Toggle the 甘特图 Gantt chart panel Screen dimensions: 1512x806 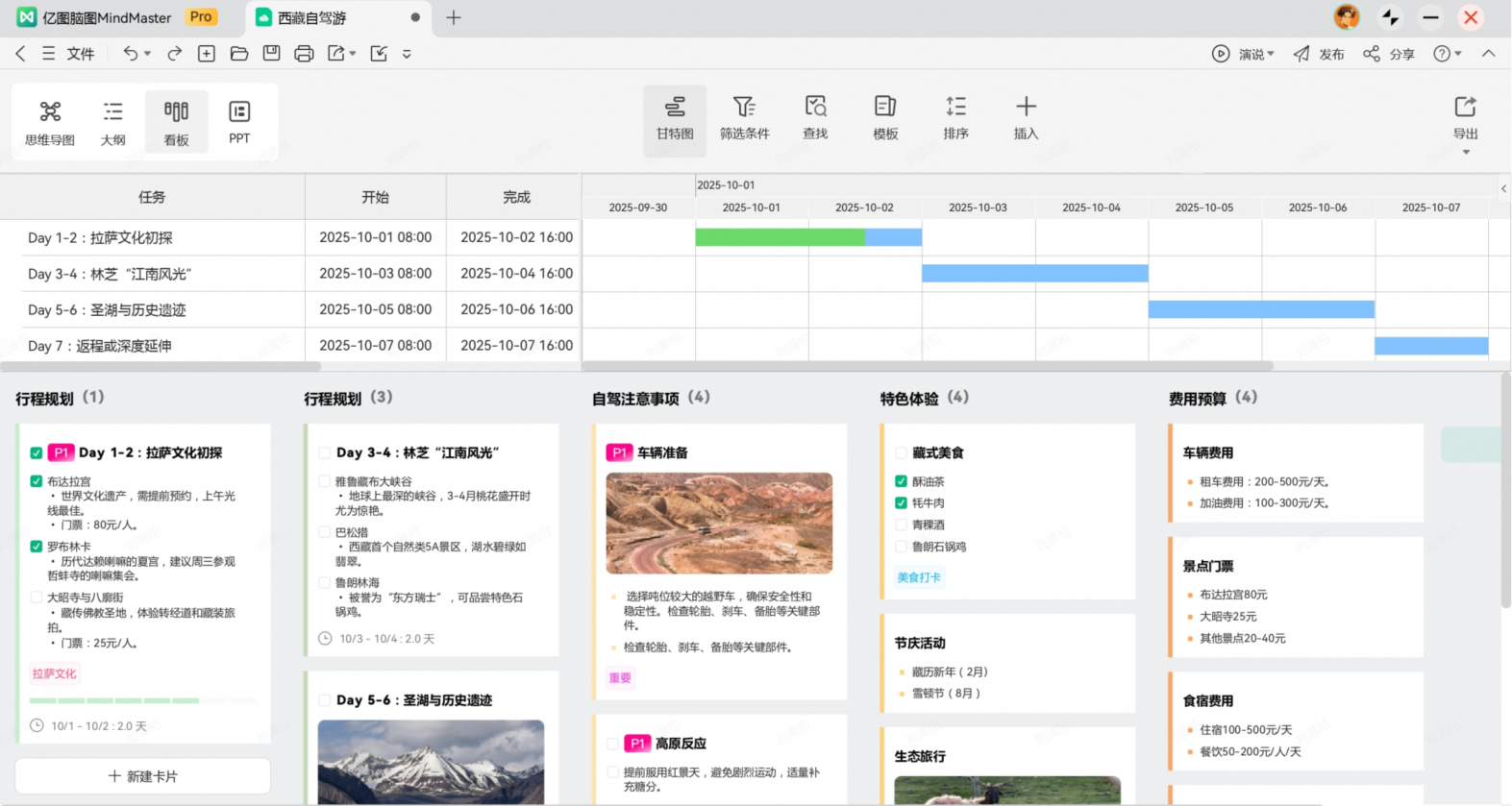[x=675, y=119]
